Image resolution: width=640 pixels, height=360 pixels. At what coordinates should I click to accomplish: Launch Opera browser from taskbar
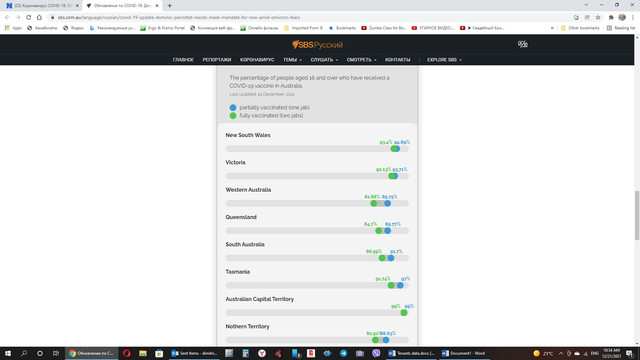(127, 353)
